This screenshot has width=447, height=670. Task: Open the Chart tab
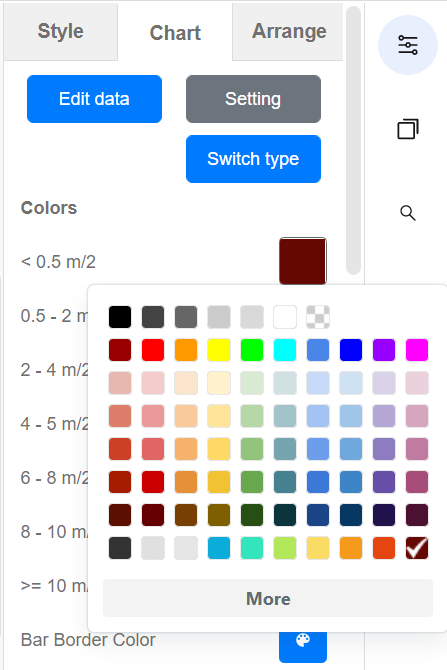click(x=175, y=33)
